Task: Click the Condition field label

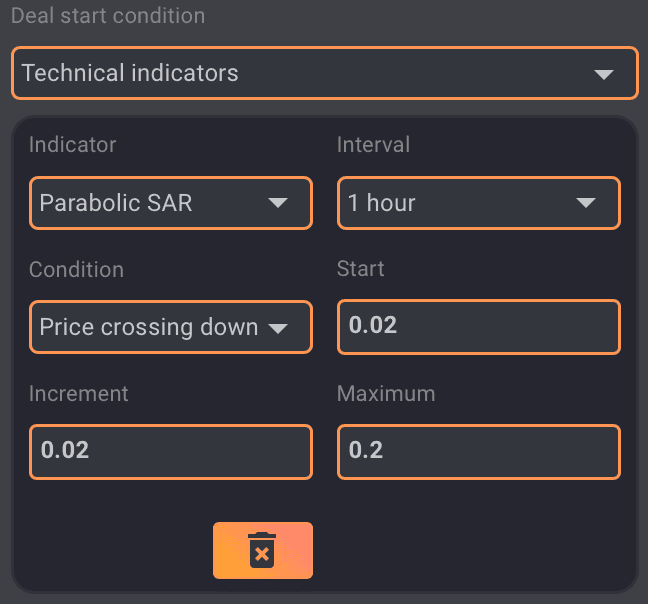Action: tap(76, 270)
